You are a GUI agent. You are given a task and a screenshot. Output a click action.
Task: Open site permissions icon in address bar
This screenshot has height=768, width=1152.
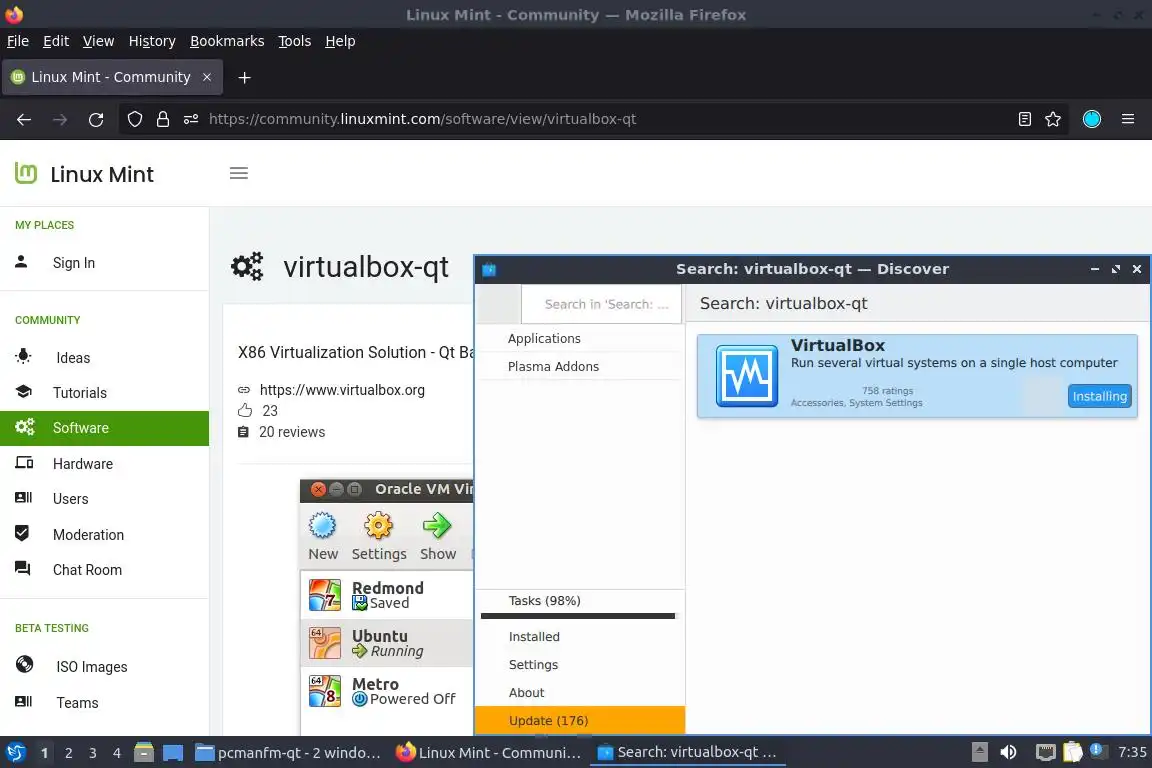point(191,119)
